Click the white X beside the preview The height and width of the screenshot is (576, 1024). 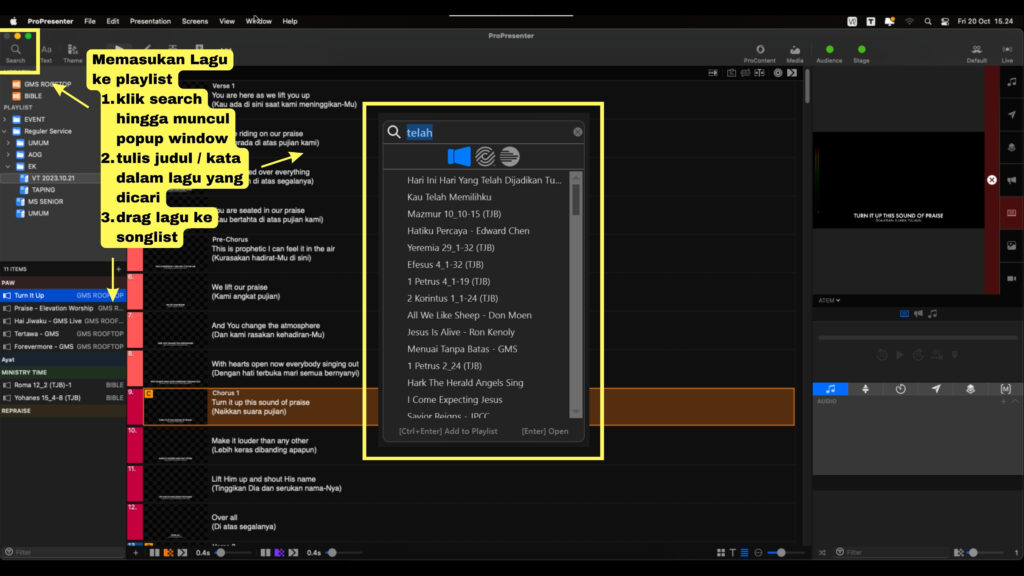[x=991, y=180]
